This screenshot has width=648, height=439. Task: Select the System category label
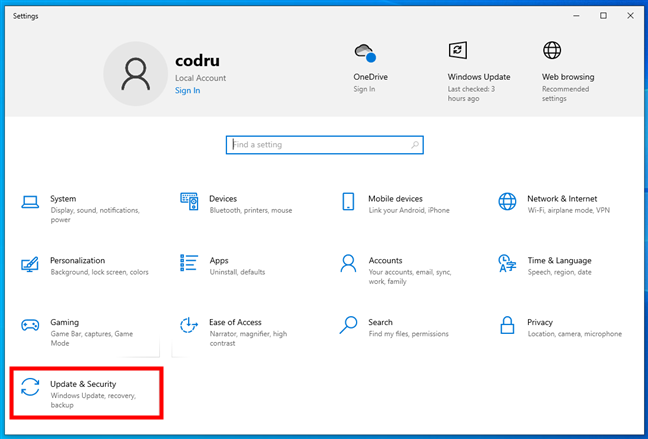(63, 198)
